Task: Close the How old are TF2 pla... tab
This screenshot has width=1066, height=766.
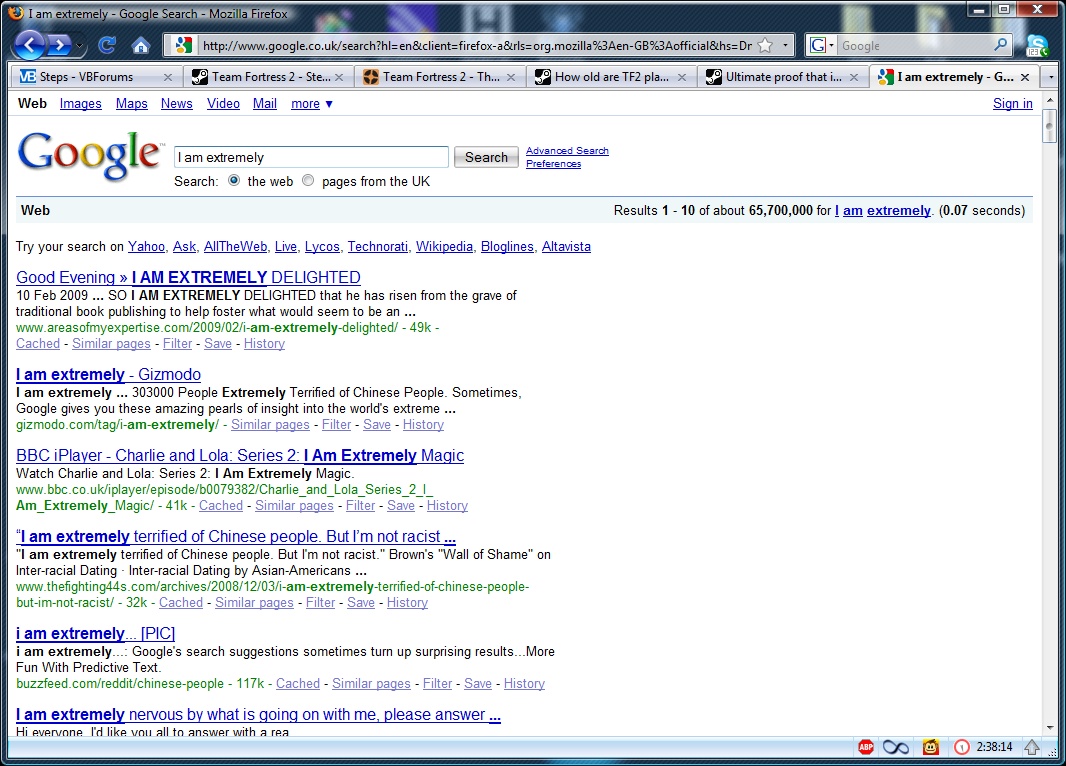Action: click(682, 77)
